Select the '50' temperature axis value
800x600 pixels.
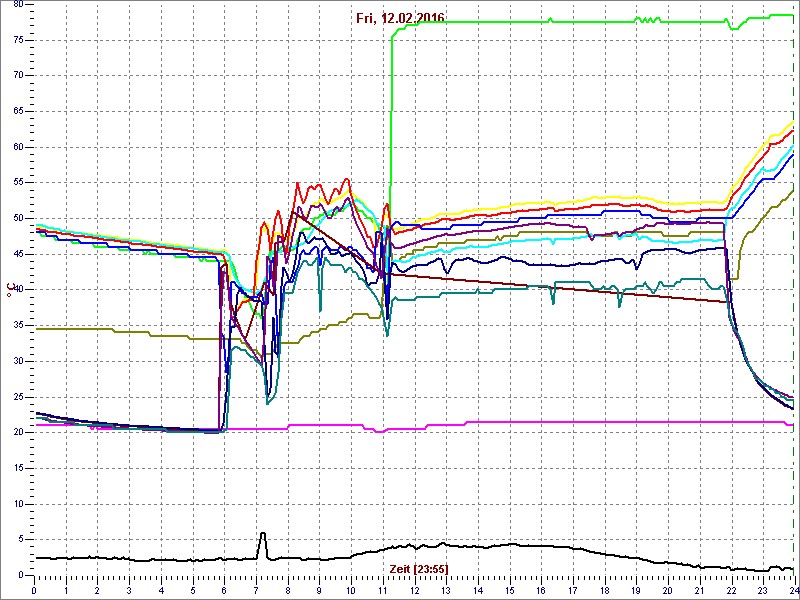coord(18,218)
